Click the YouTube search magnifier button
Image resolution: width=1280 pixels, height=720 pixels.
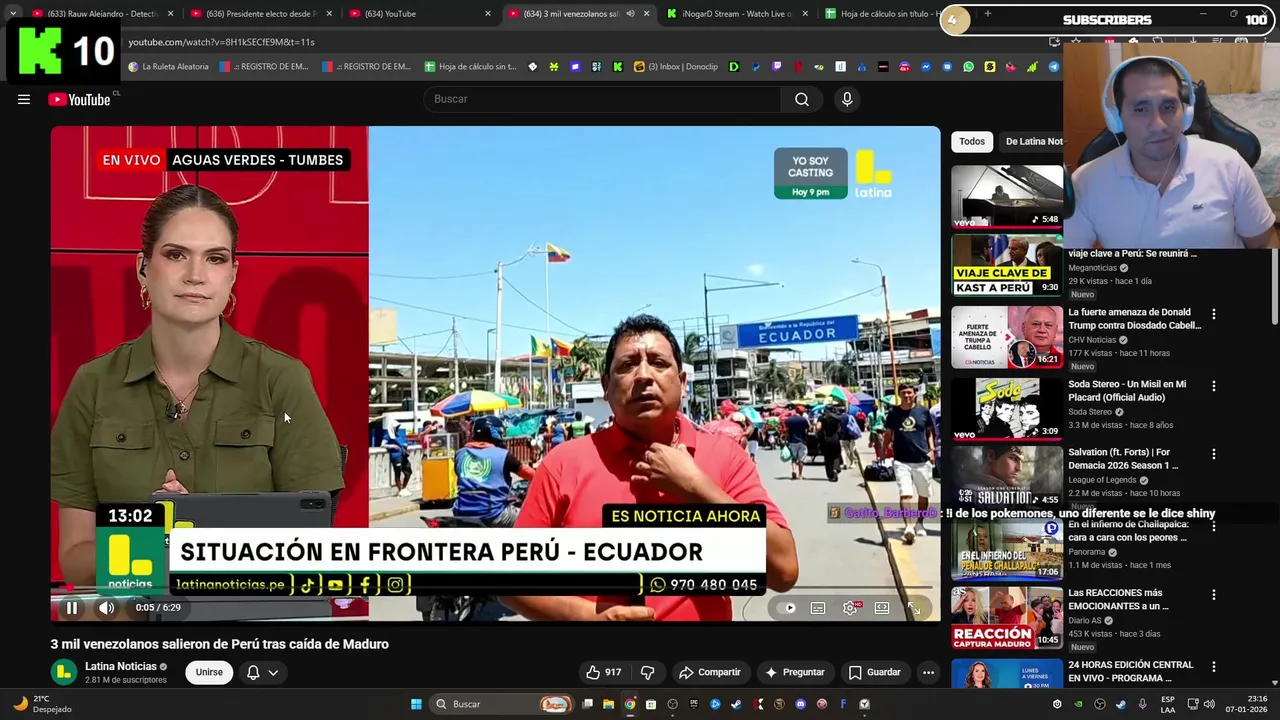(802, 99)
